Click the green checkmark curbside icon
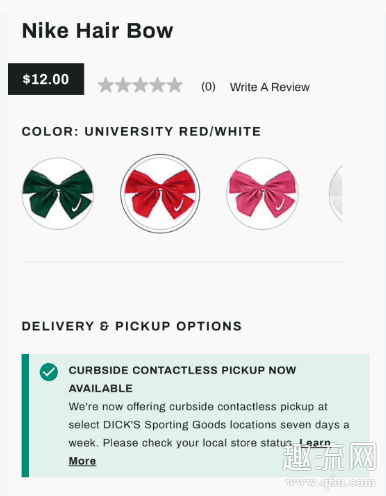This screenshot has height=496, width=386. coord(49,372)
